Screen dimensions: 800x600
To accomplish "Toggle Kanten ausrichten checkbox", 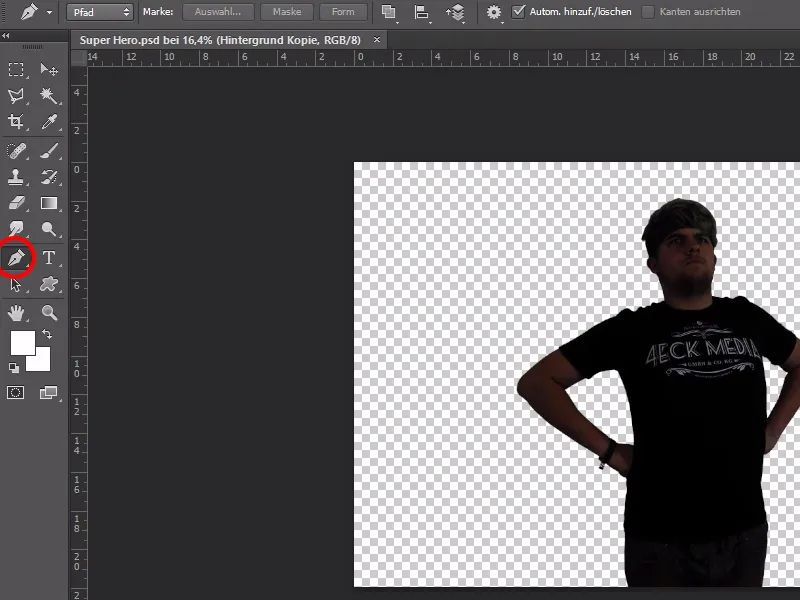I will 648,12.
